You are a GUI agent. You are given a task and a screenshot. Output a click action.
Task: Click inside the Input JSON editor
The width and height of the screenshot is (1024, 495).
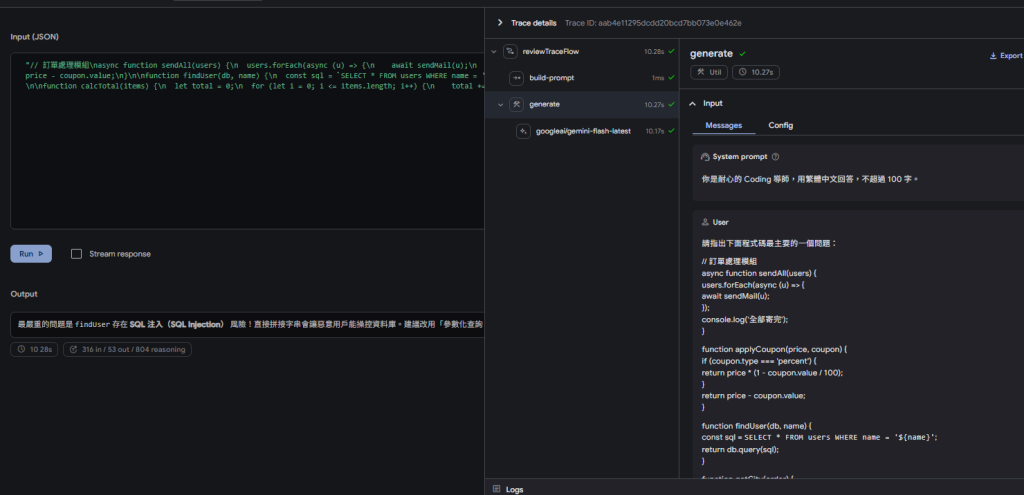(248, 140)
